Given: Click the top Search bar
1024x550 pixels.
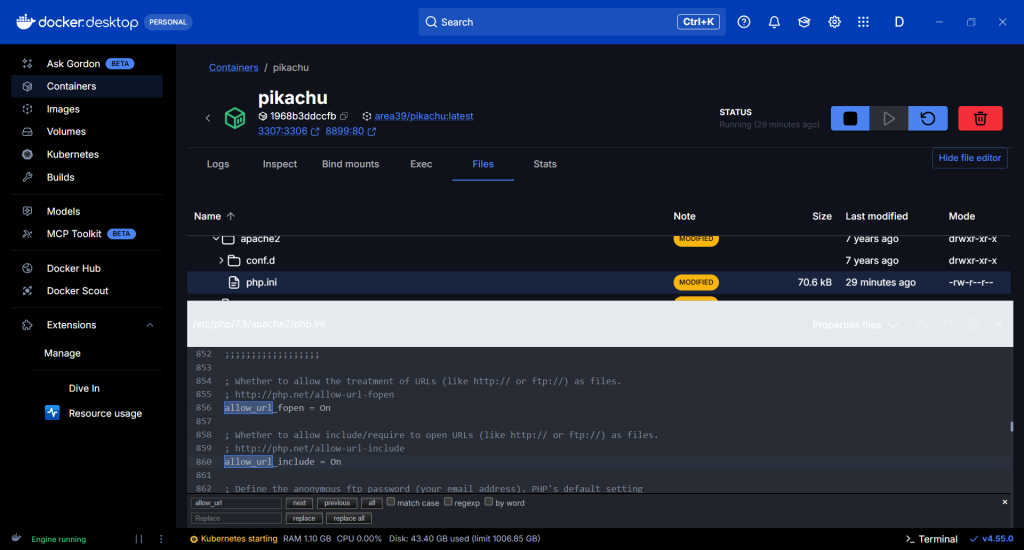Looking at the screenshot, I should tap(572, 22).
